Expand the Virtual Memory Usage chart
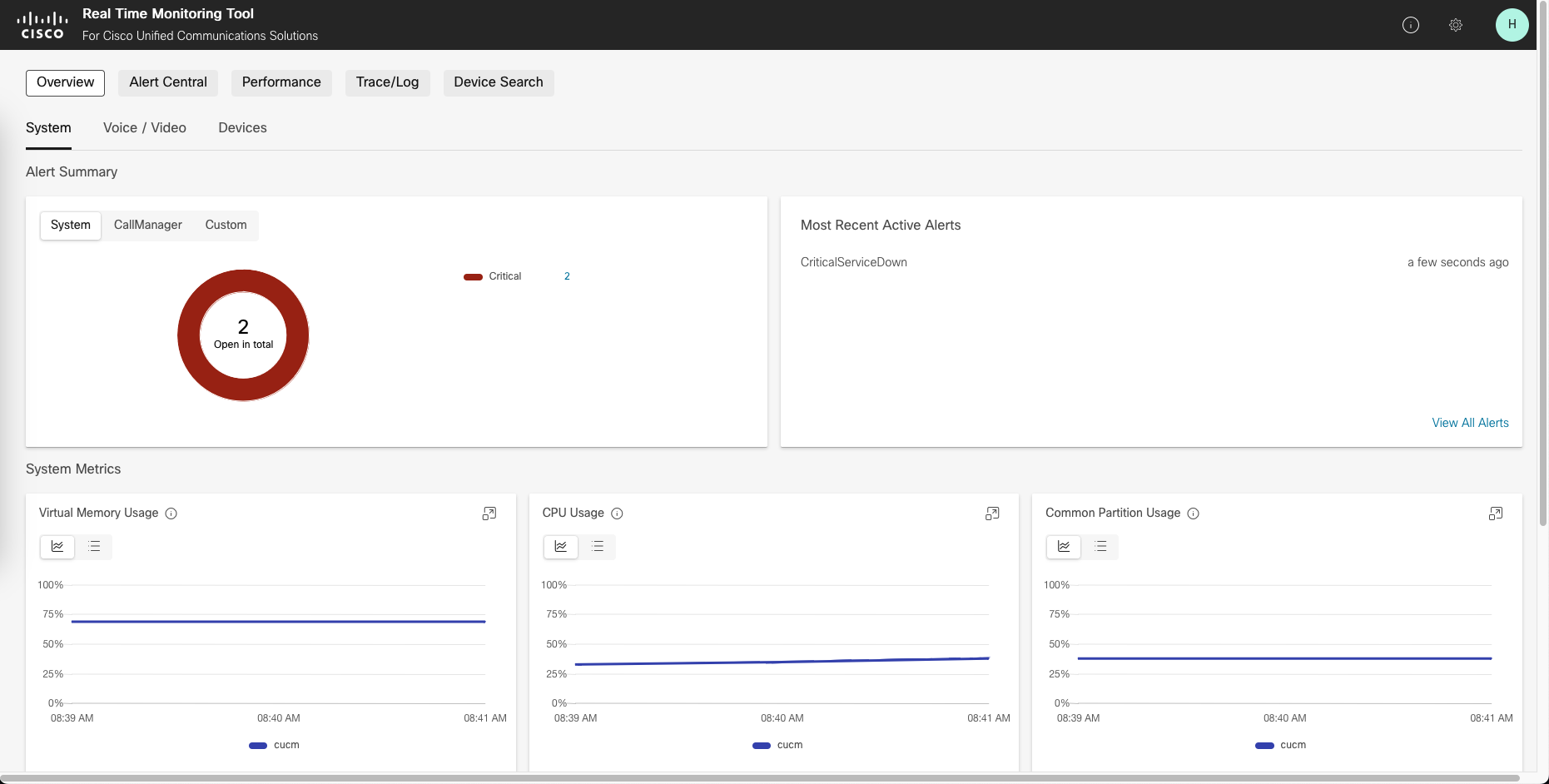 489,514
